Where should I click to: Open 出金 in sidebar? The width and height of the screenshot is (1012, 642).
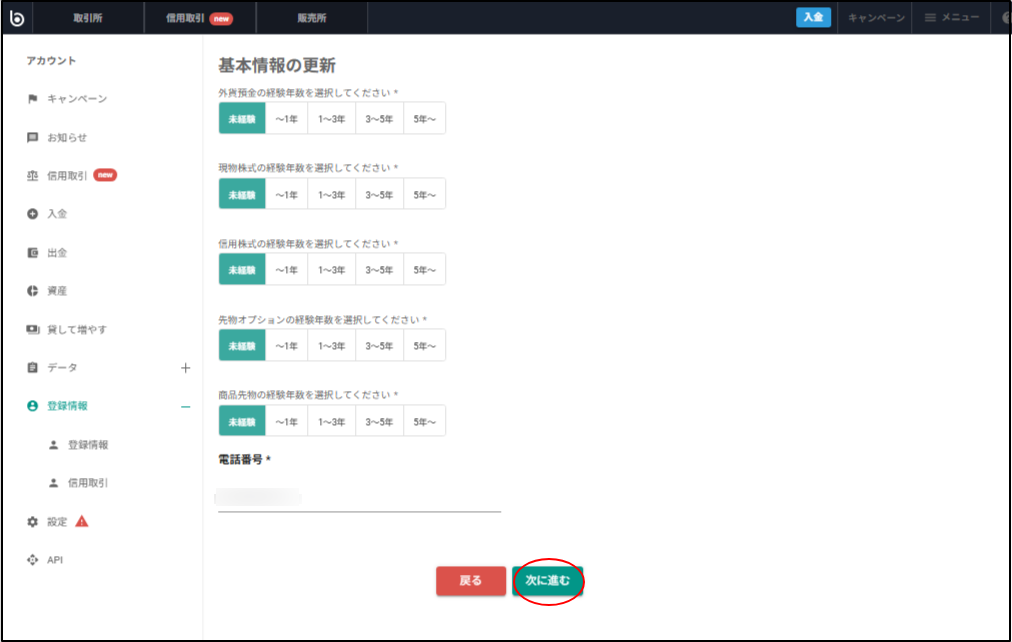(x=57, y=252)
